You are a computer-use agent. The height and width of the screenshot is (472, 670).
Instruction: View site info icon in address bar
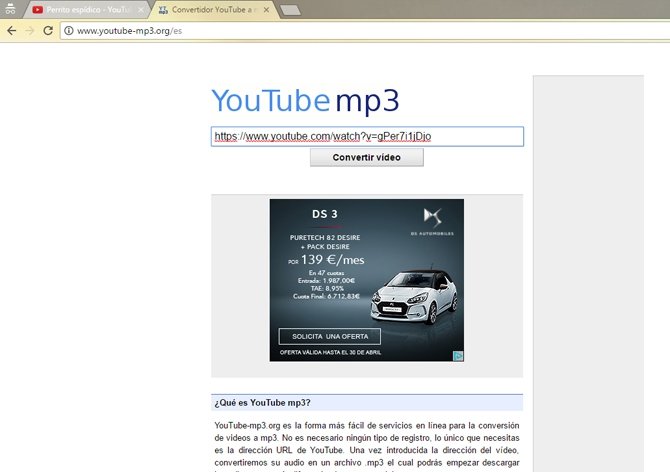coord(68,31)
